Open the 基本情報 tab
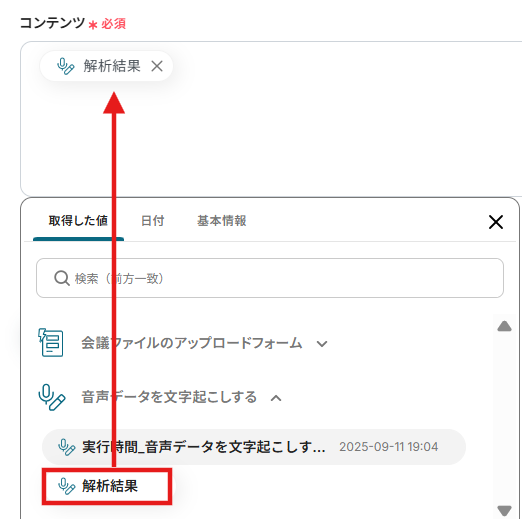The width and height of the screenshot is (522, 519). [x=221, y=221]
